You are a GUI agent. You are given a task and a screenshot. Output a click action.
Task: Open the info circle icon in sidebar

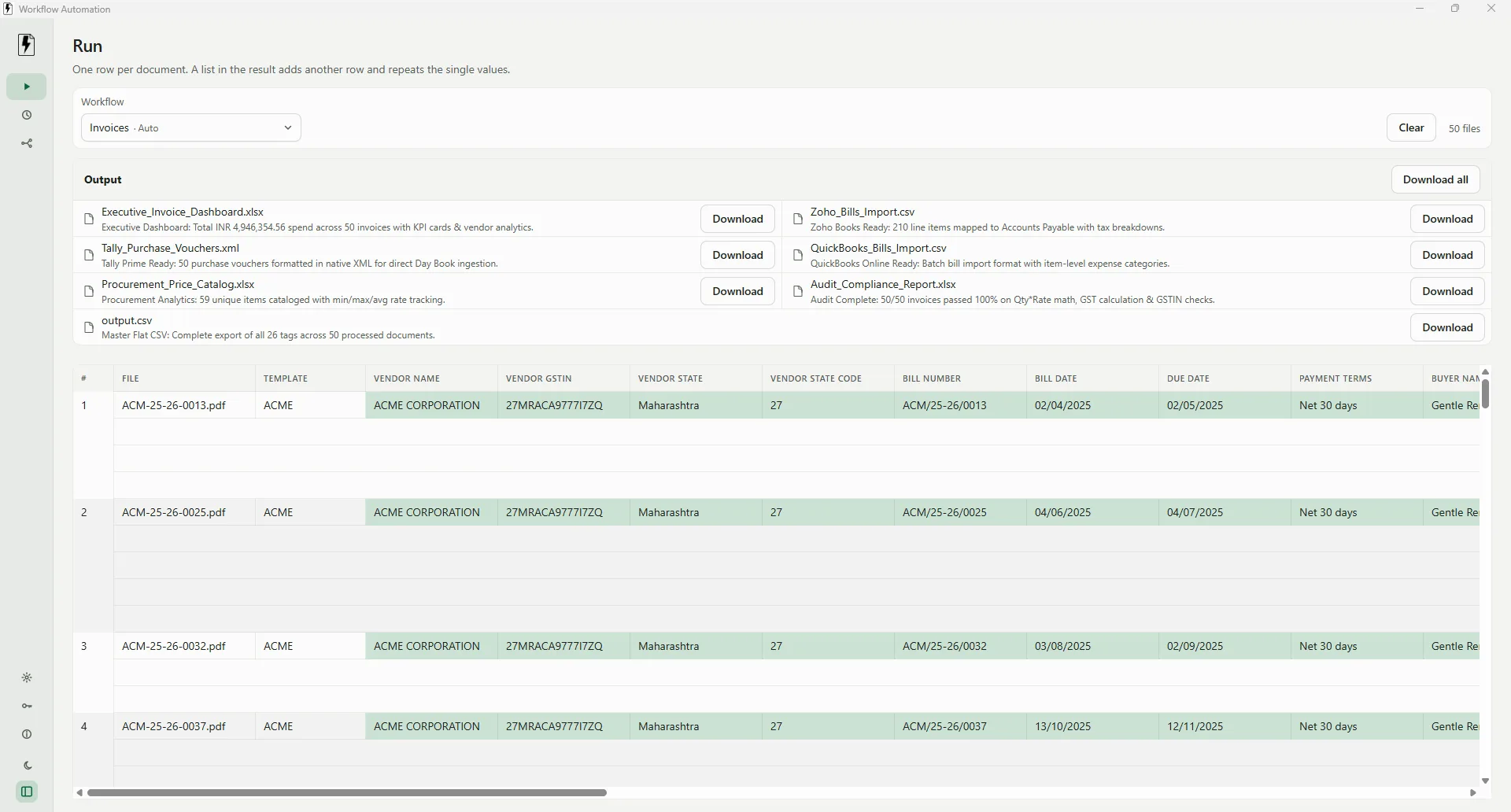(27, 734)
